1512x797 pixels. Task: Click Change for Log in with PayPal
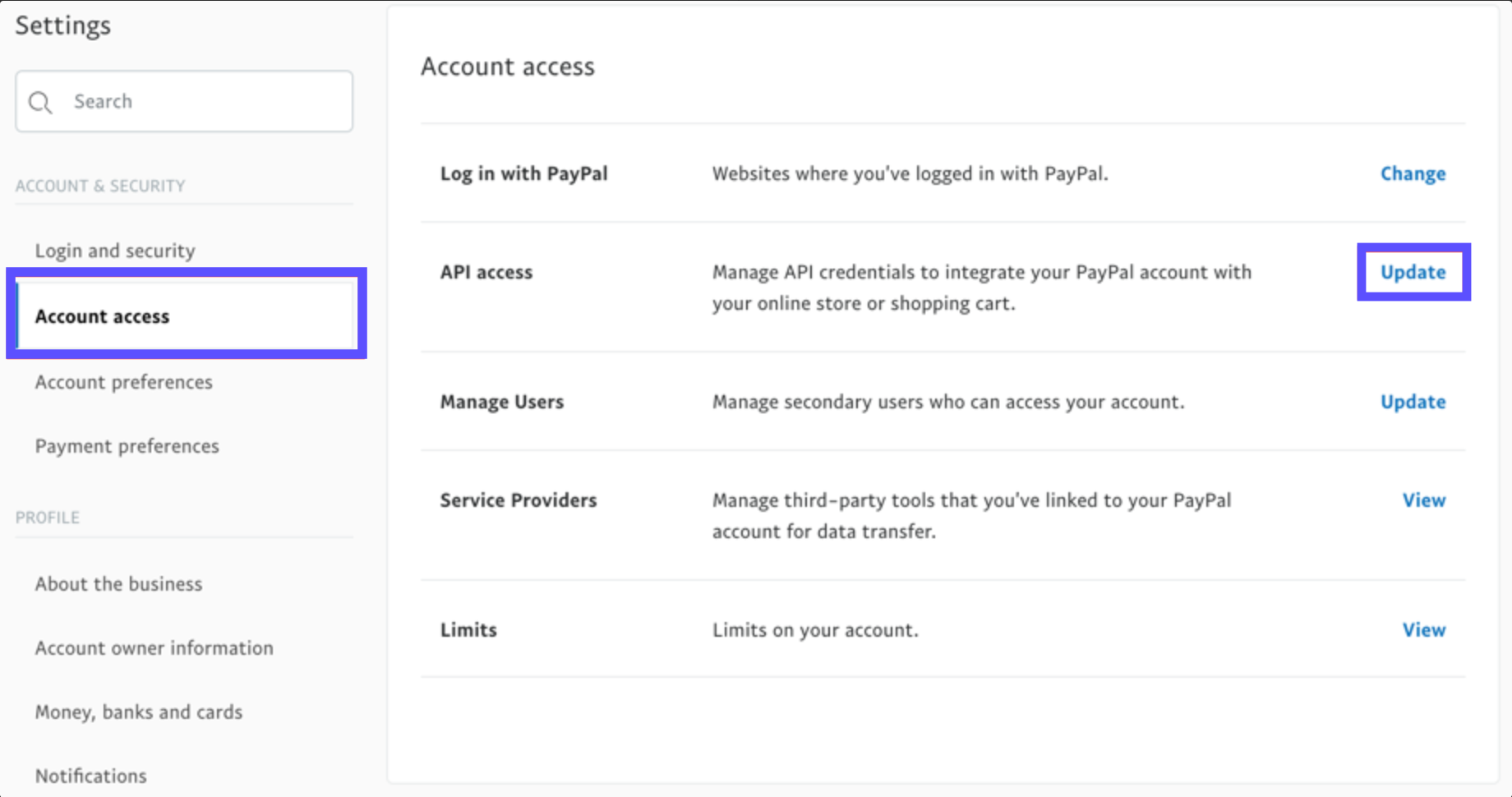tap(1413, 174)
